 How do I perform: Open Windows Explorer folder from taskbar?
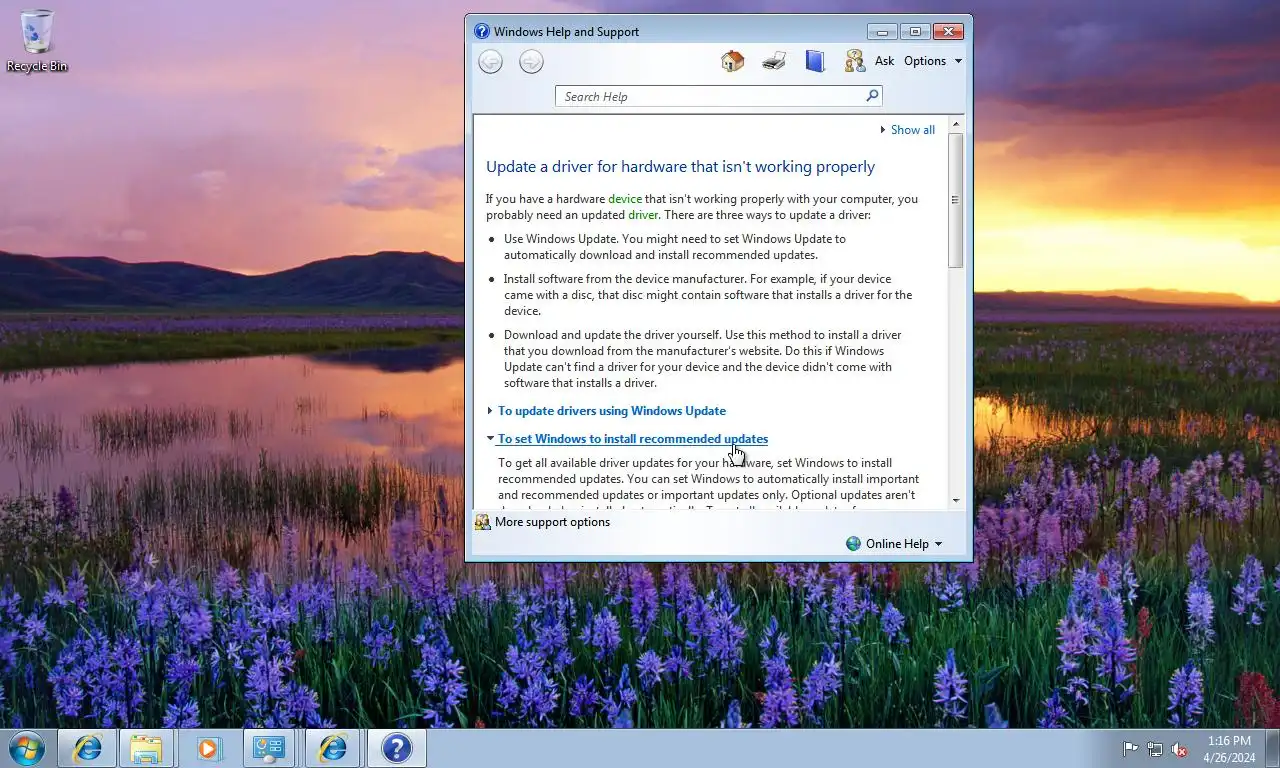(147, 748)
